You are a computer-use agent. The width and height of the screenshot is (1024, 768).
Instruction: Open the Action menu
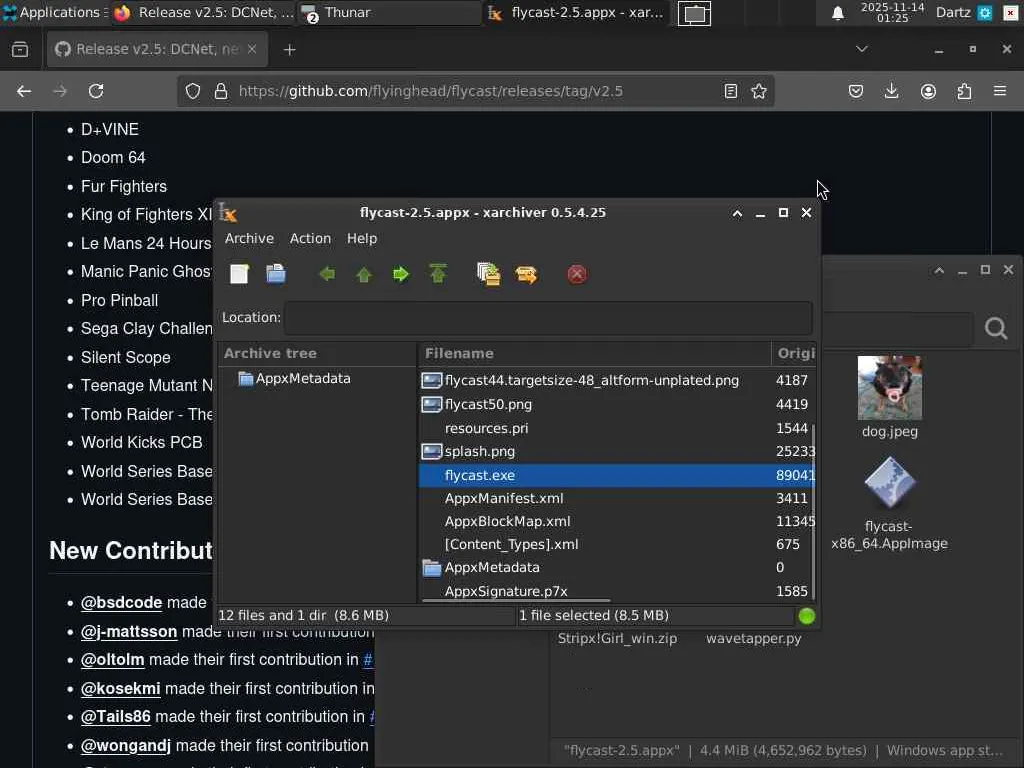[310, 238]
